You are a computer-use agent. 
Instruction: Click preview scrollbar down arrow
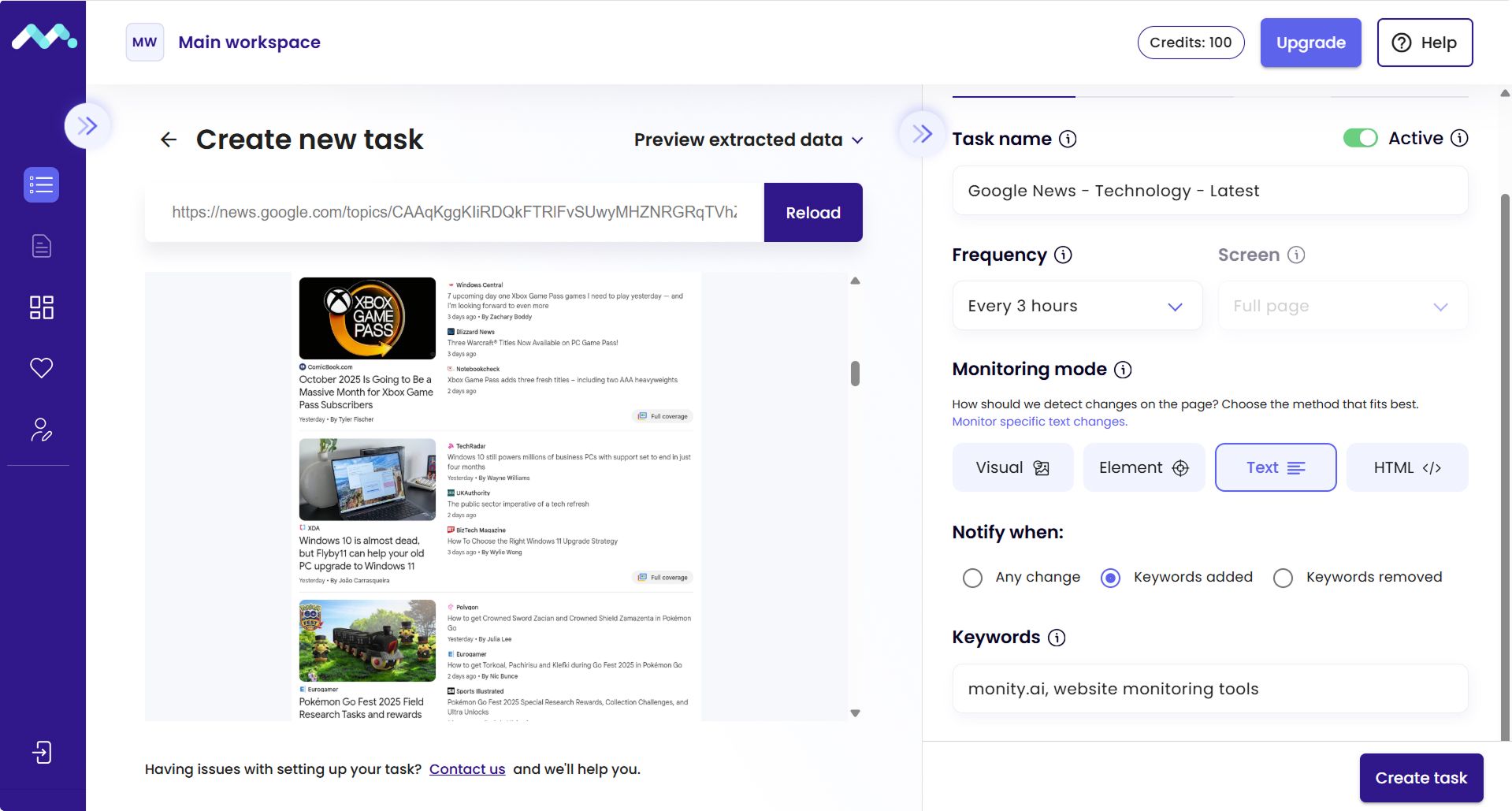855,712
